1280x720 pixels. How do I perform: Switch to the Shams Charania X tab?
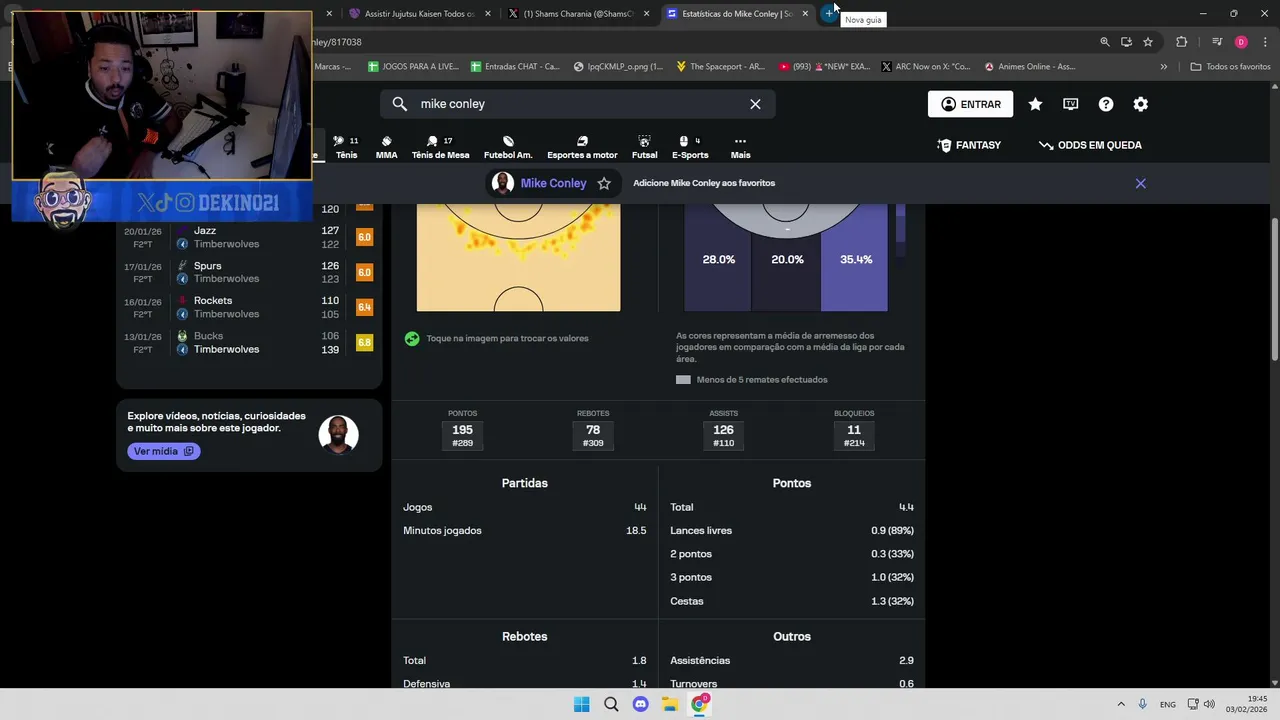(578, 14)
